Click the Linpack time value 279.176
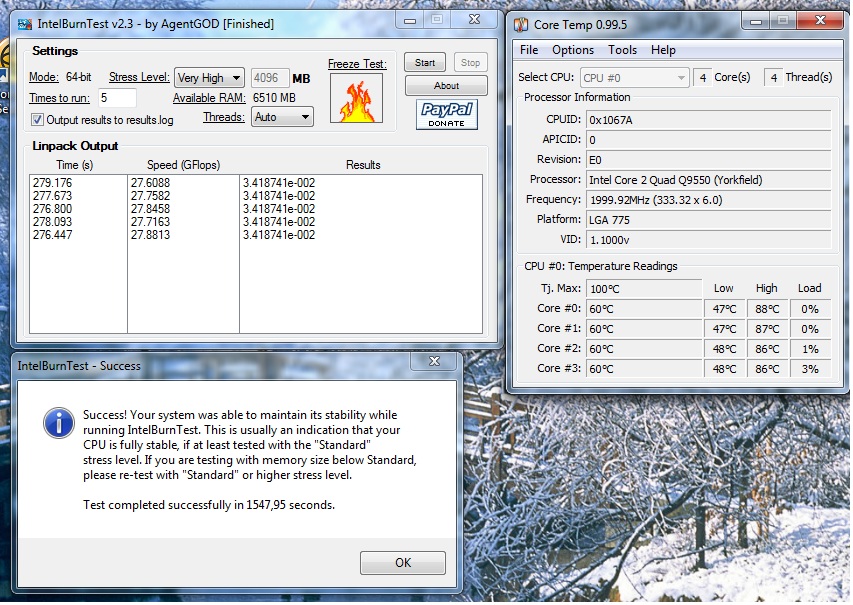 (52, 183)
